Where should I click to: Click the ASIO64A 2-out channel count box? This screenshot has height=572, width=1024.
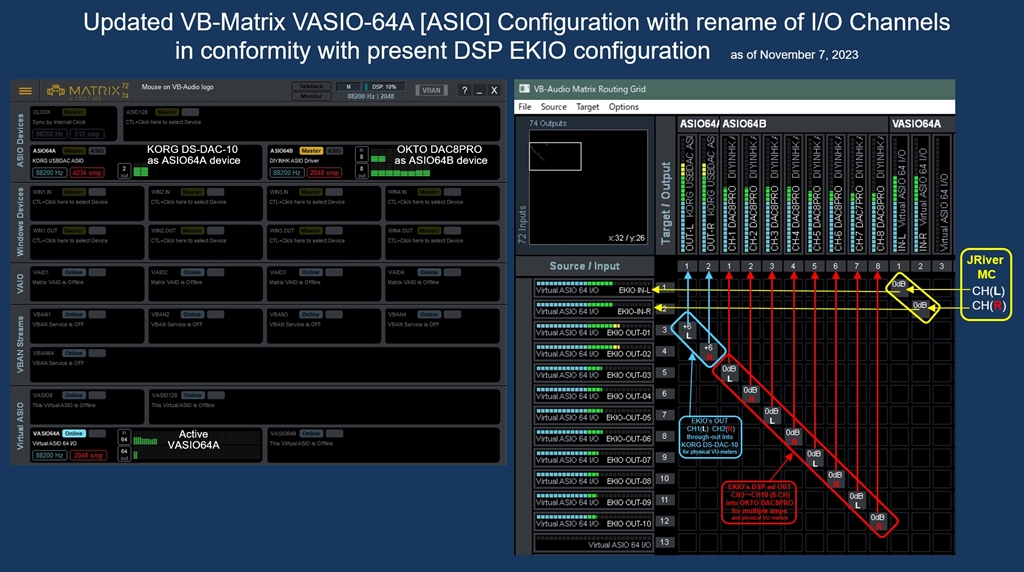[125, 170]
